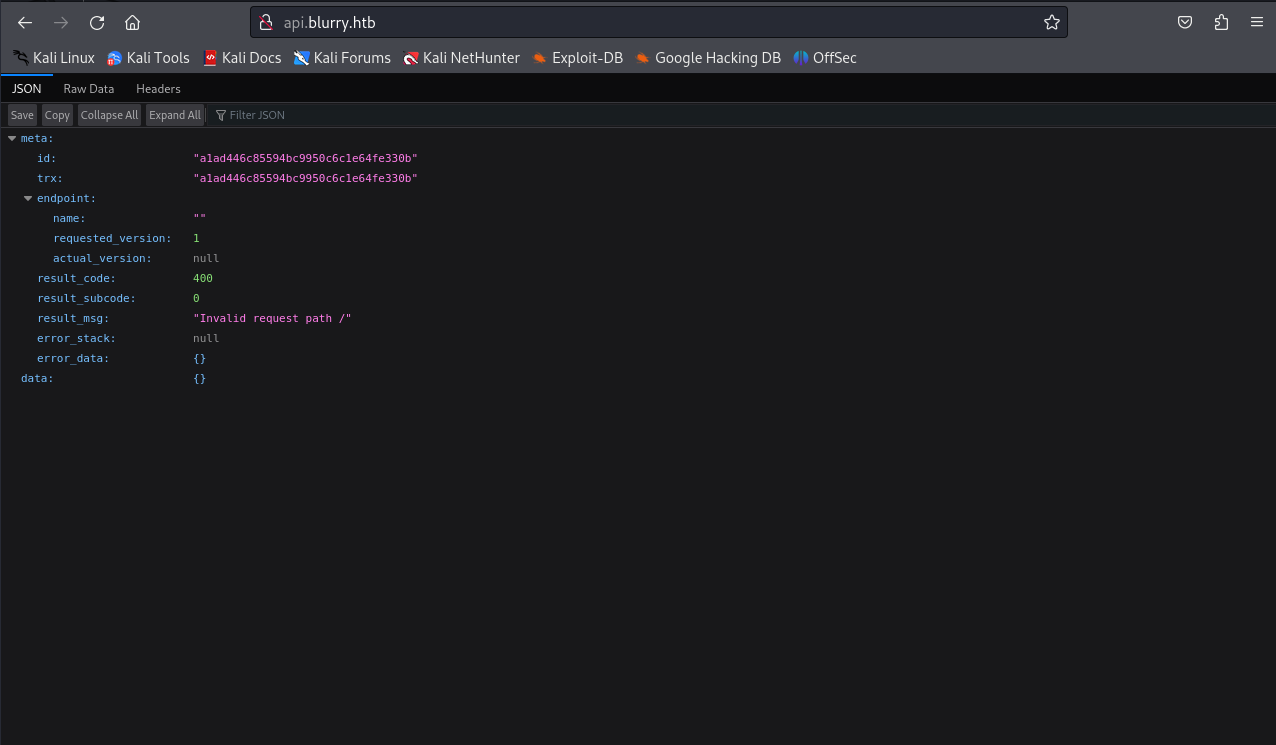Open the Exploit-DB bookmark
This screenshot has width=1276, height=745.
577,58
